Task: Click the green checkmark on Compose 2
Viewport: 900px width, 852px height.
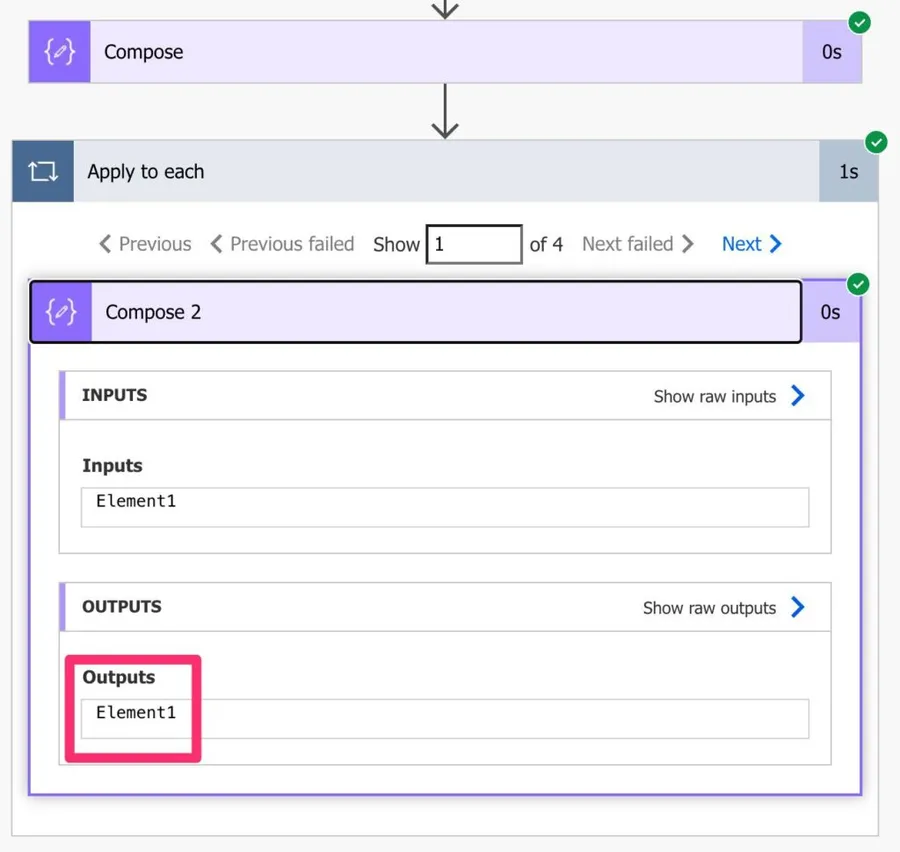Action: click(x=858, y=285)
